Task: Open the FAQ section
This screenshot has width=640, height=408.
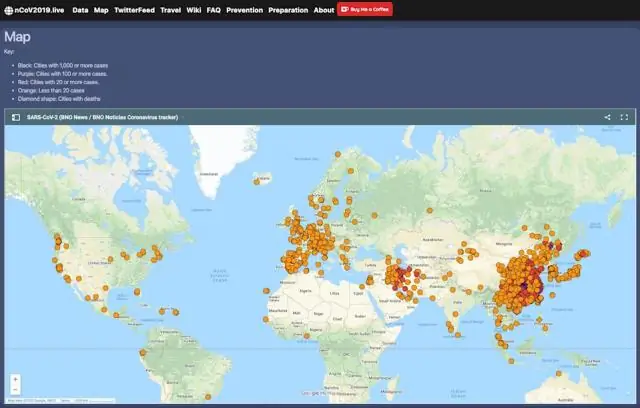Action: tap(213, 10)
